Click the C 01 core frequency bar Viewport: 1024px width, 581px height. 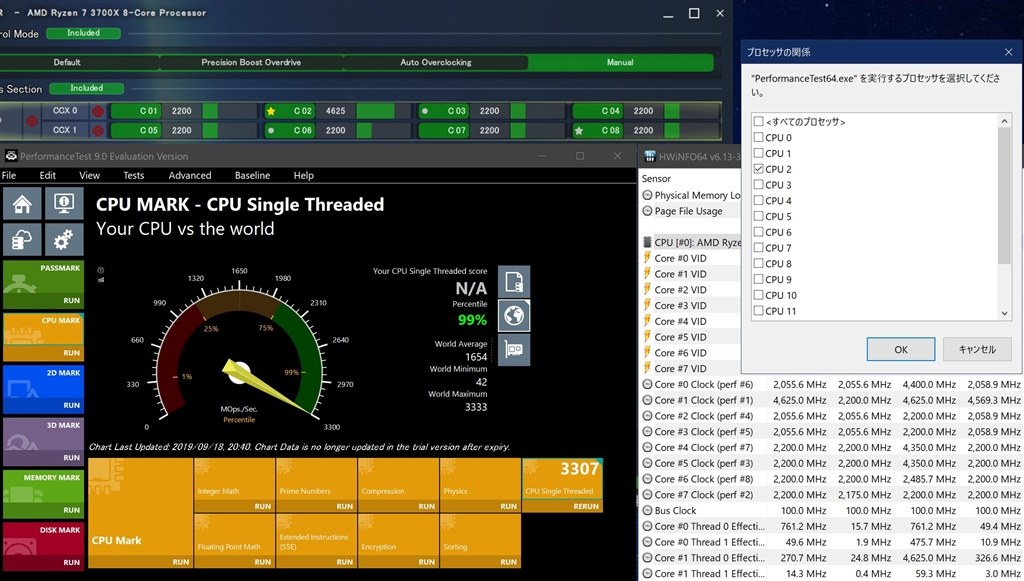230,111
